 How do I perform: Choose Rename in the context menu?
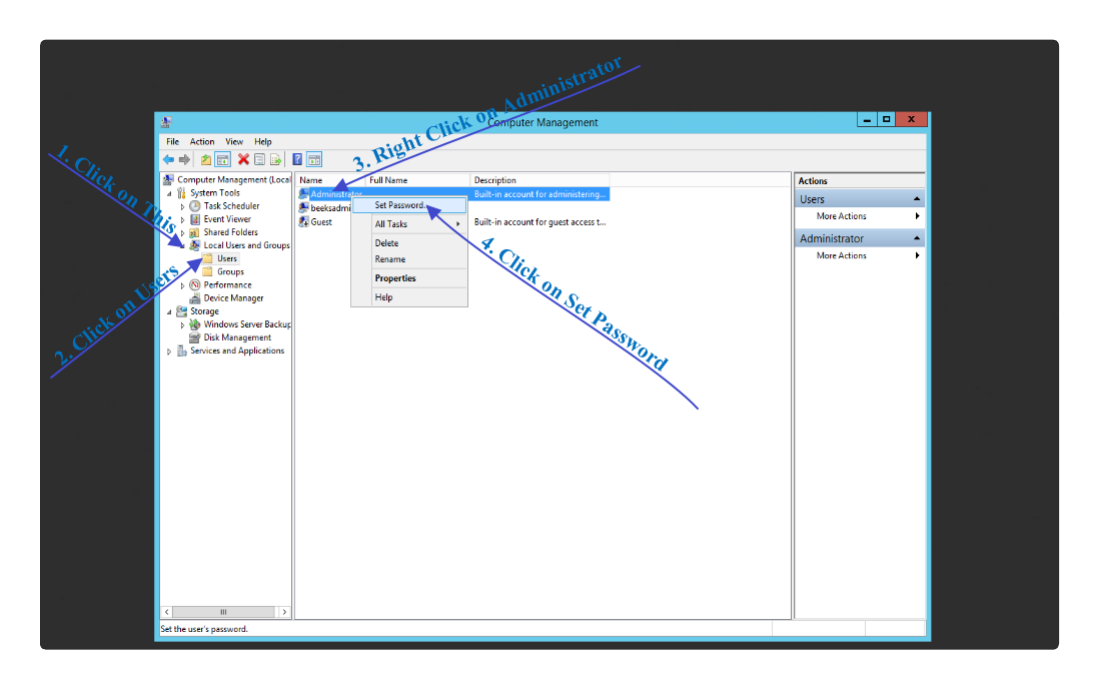(409, 259)
